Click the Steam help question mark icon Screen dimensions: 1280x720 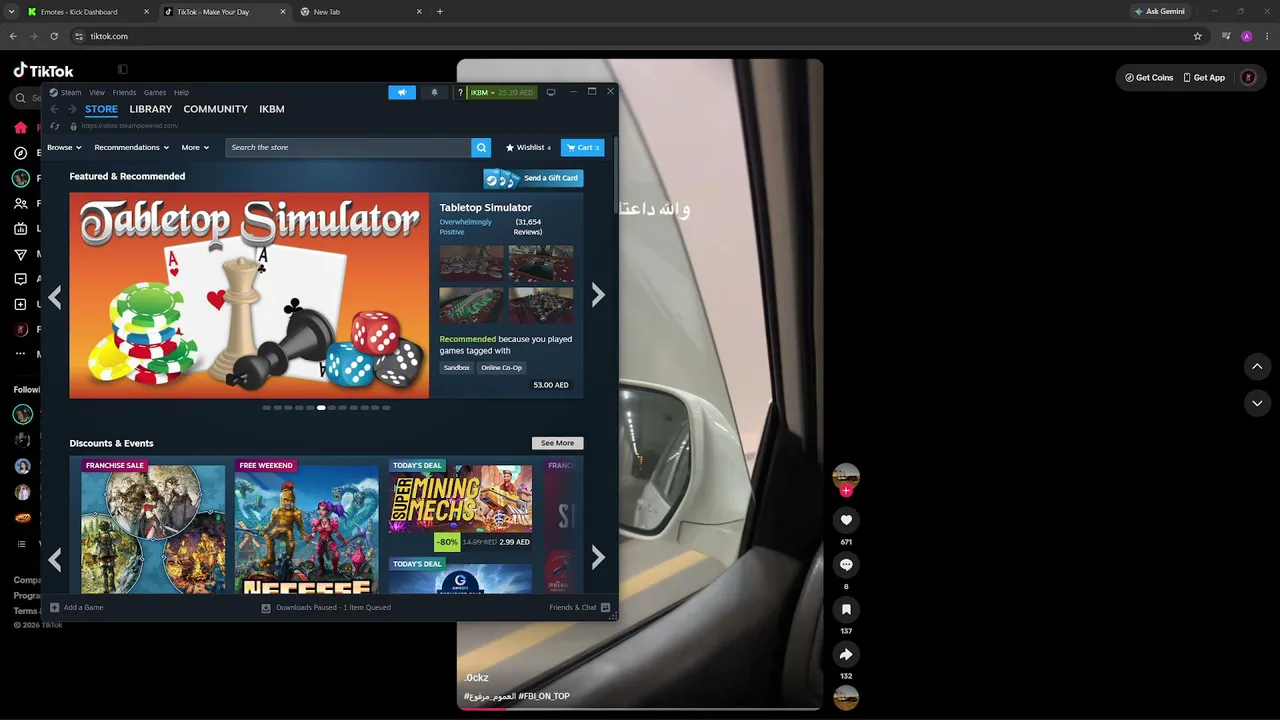pos(460,93)
